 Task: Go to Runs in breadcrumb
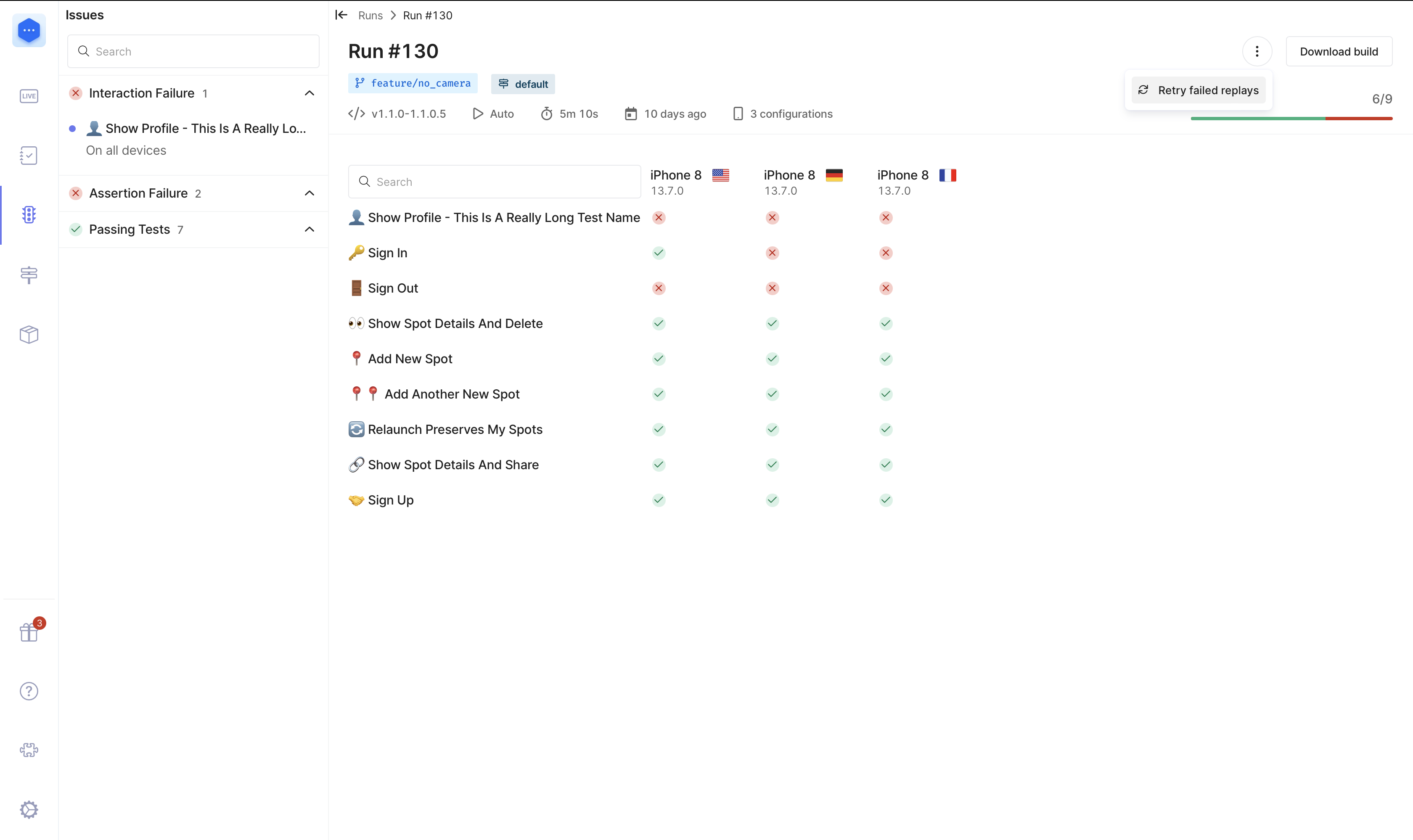pyautogui.click(x=370, y=15)
